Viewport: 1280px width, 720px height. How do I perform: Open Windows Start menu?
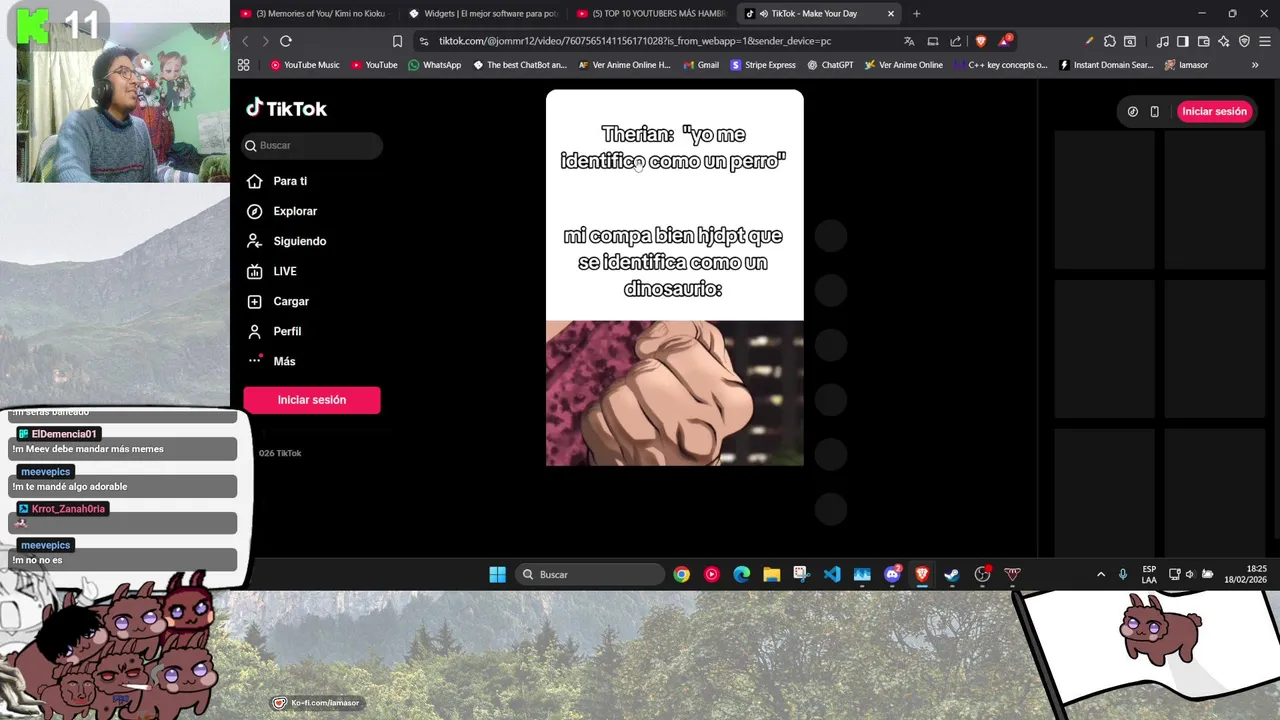tap(497, 574)
